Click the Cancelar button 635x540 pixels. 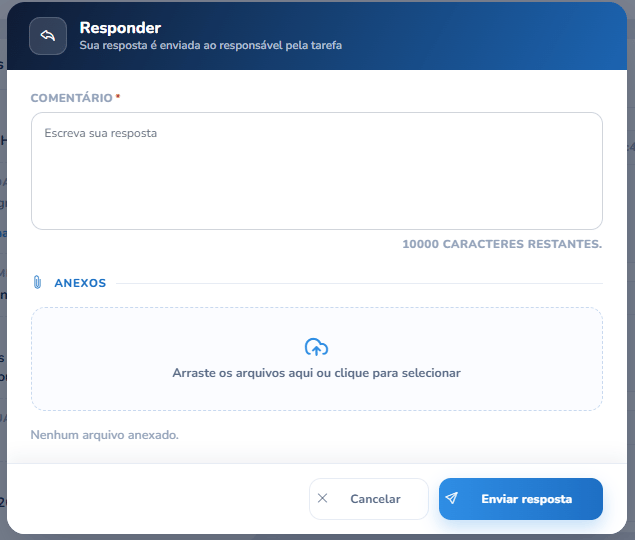pos(369,499)
